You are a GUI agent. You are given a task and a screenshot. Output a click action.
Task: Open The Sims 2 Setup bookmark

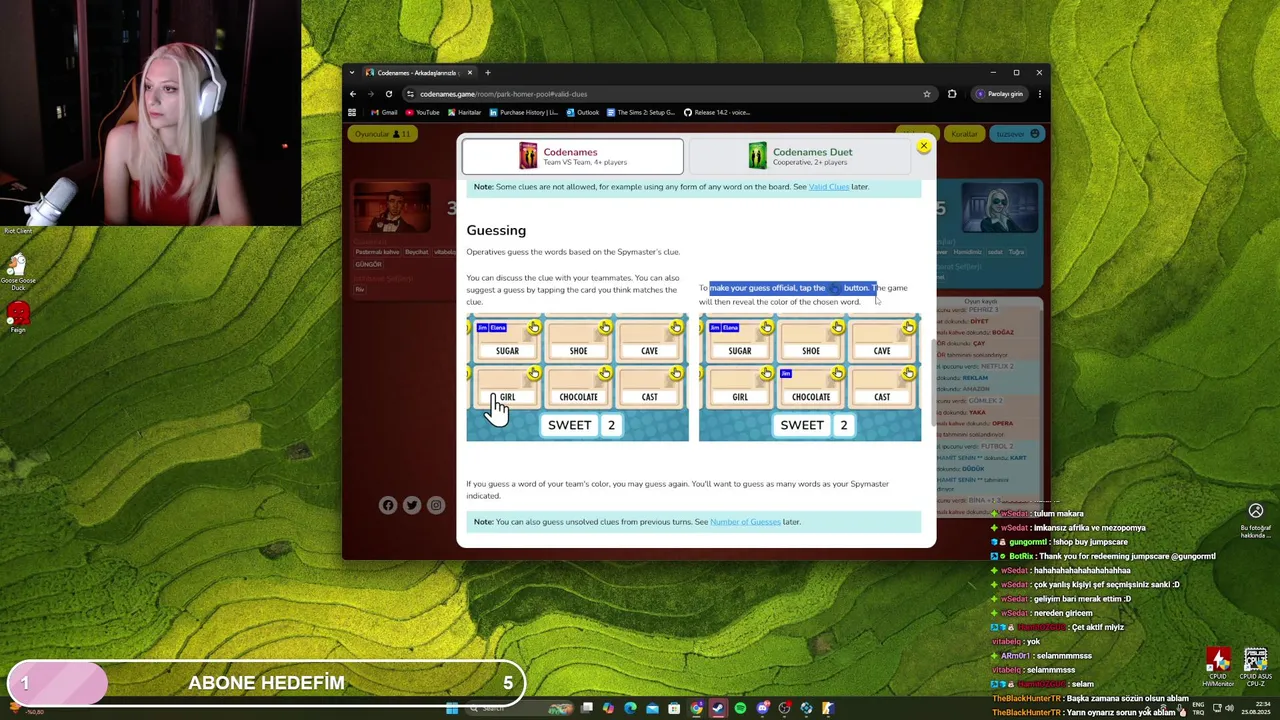coord(641,112)
